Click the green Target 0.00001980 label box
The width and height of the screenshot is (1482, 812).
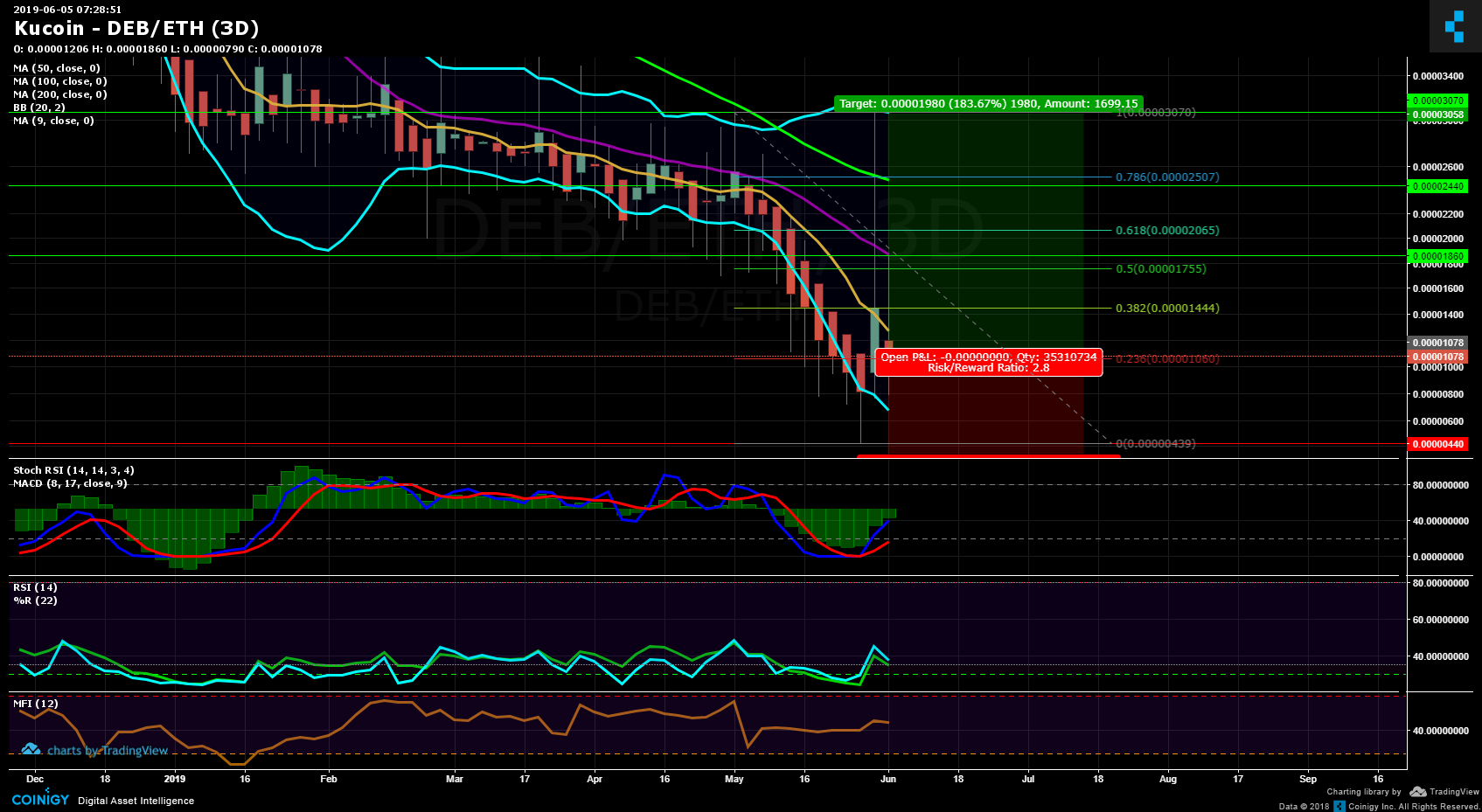988,103
